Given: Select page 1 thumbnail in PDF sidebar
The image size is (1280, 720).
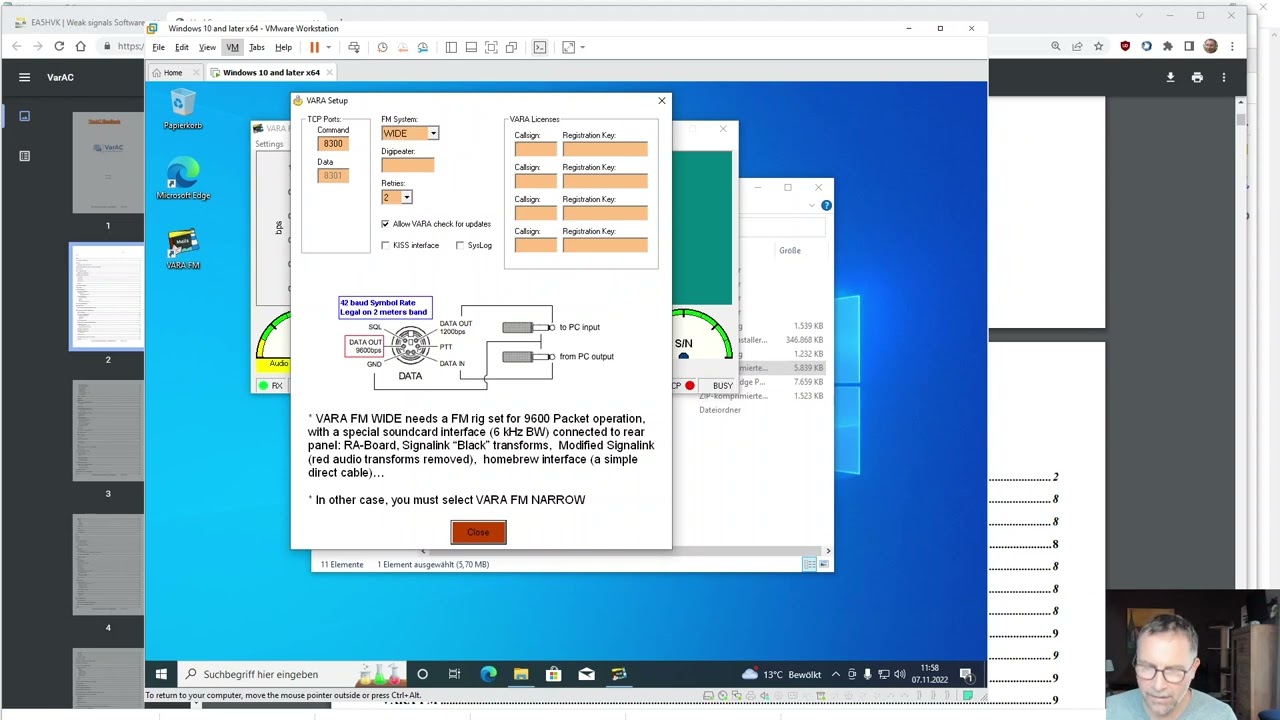Looking at the screenshot, I should click(108, 162).
